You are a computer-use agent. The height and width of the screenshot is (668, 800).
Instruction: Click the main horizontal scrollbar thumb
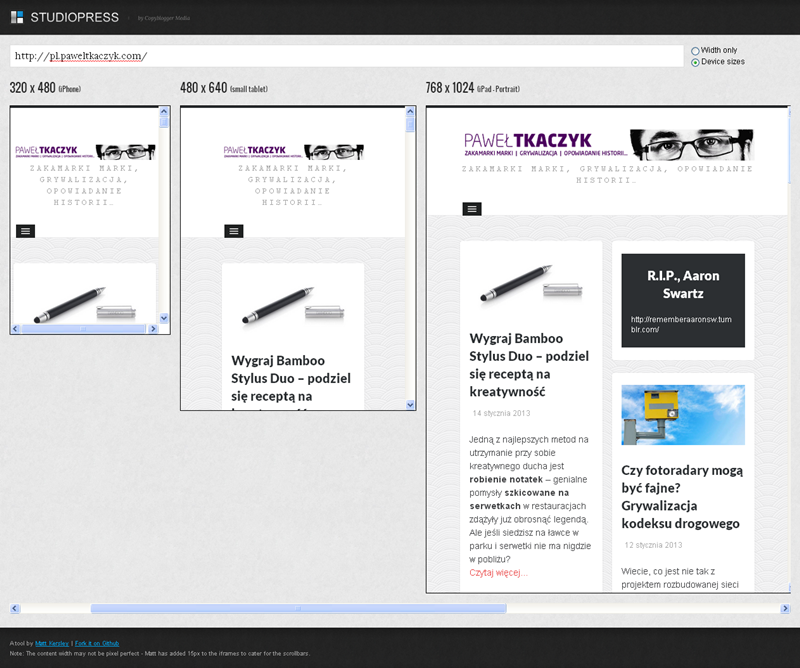pos(298,608)
